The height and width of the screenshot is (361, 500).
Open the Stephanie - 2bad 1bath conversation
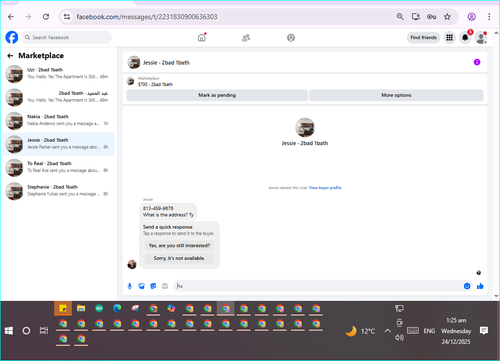click(59, 191)
